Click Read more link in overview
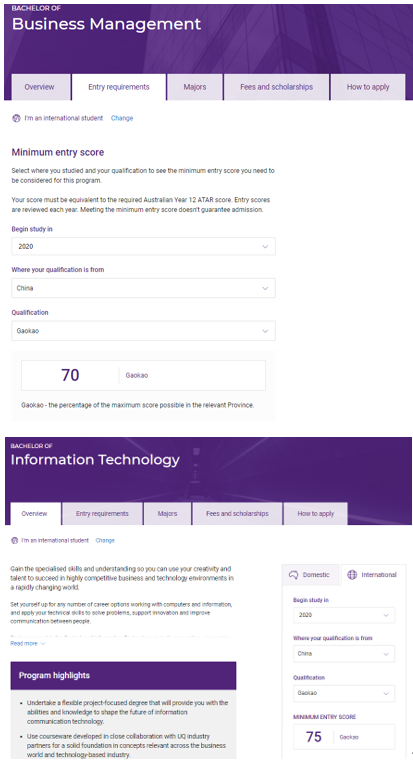 24,644
